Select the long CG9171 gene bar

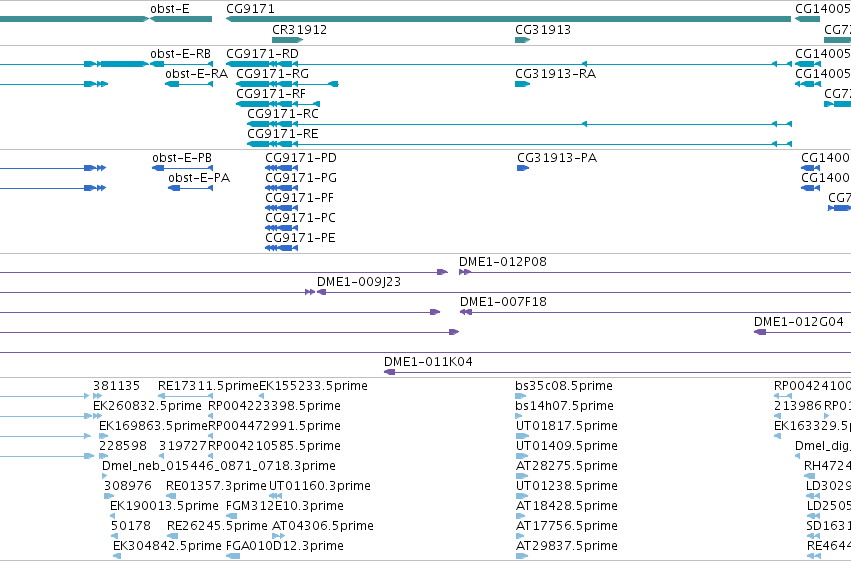(509, 19)
